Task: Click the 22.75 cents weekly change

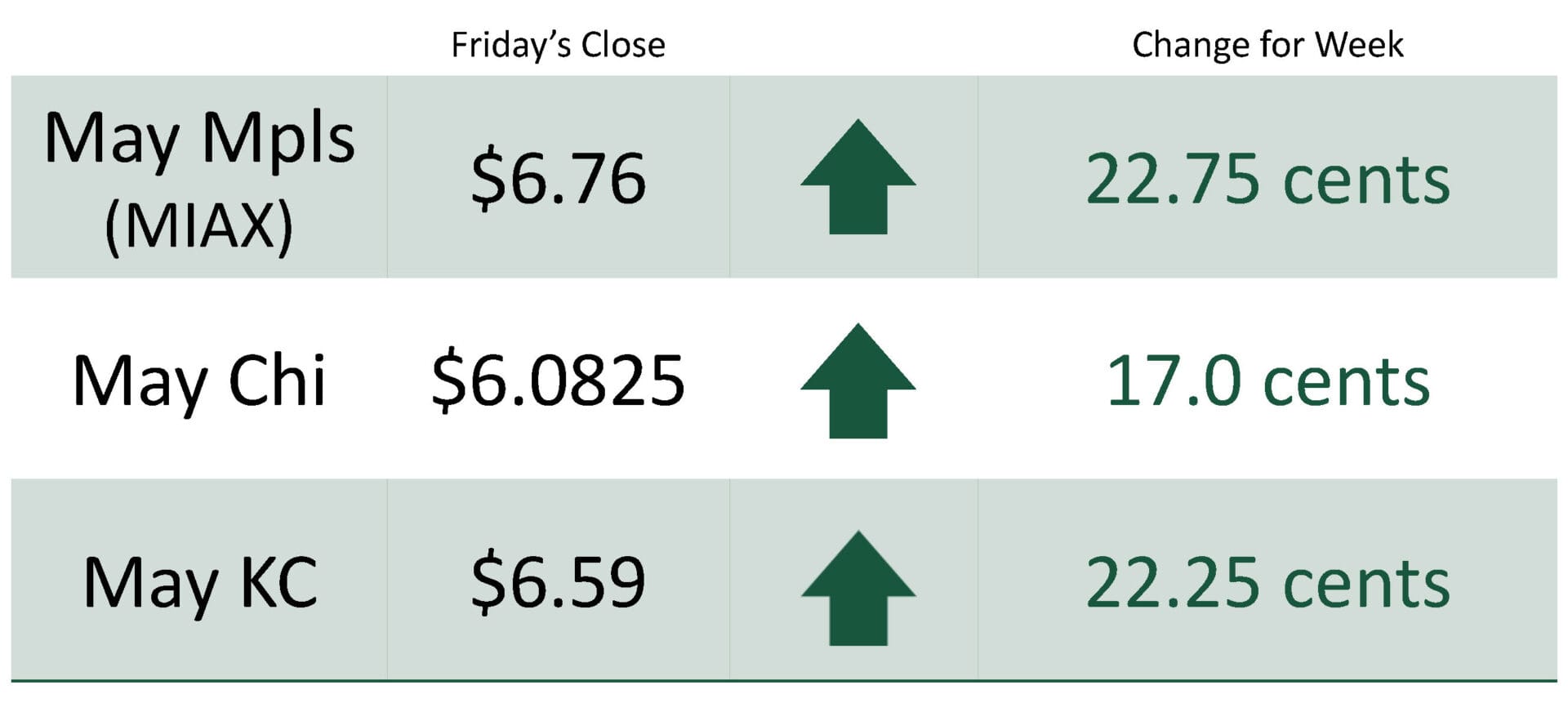Action: (x=1267, y=179)
